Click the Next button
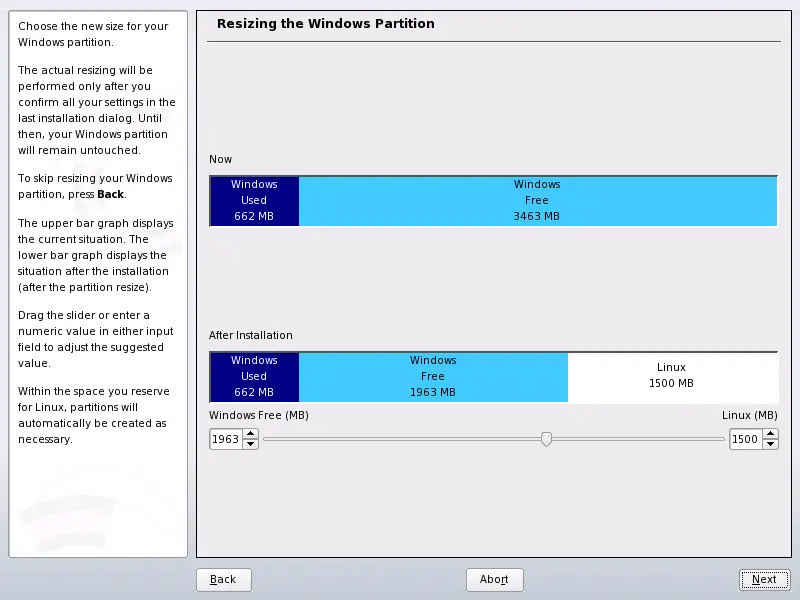This screenshot has width=800, height=600. coord(763,579)
